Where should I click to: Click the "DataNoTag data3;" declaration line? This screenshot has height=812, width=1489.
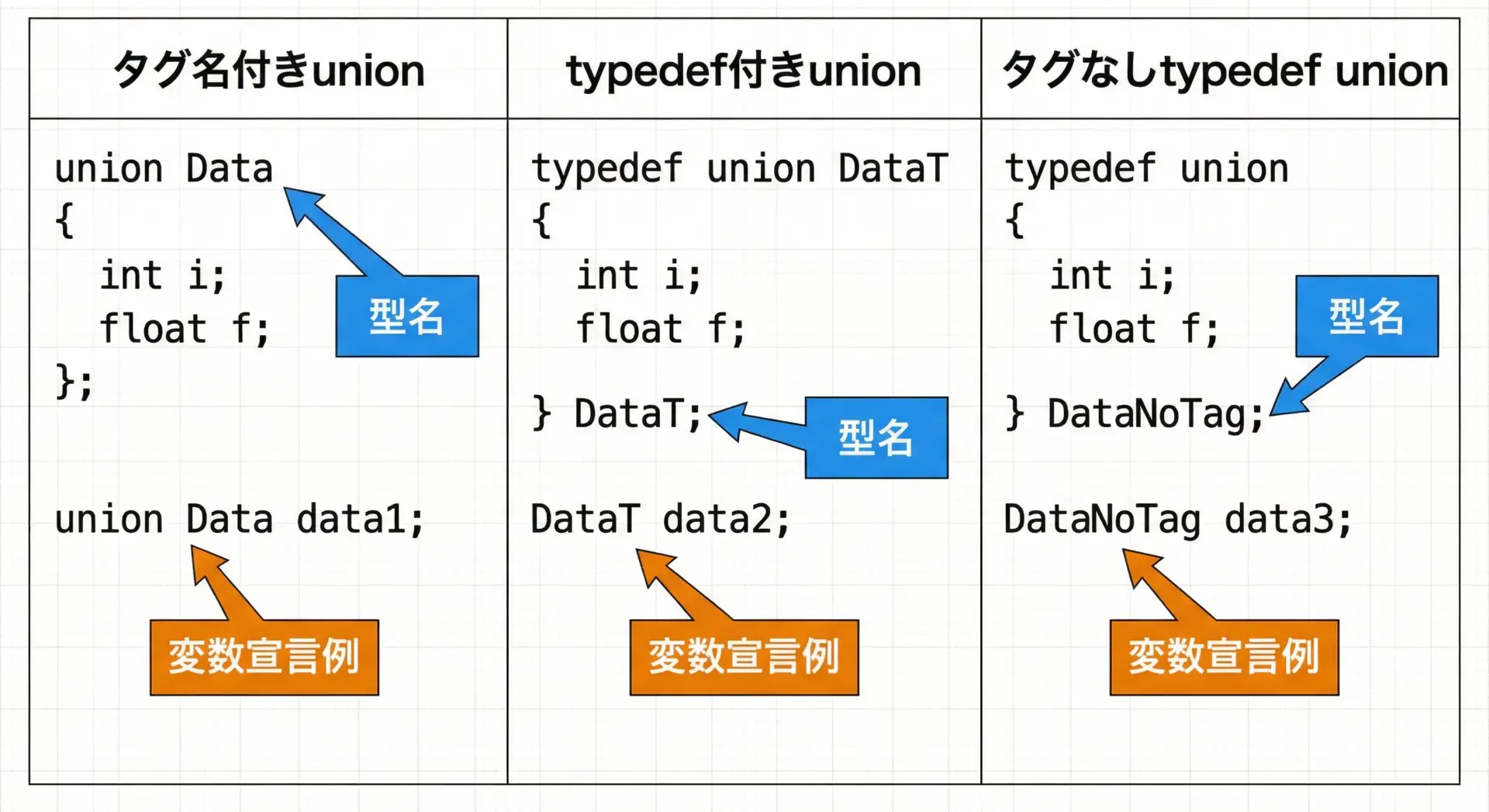pos(1177,520)
